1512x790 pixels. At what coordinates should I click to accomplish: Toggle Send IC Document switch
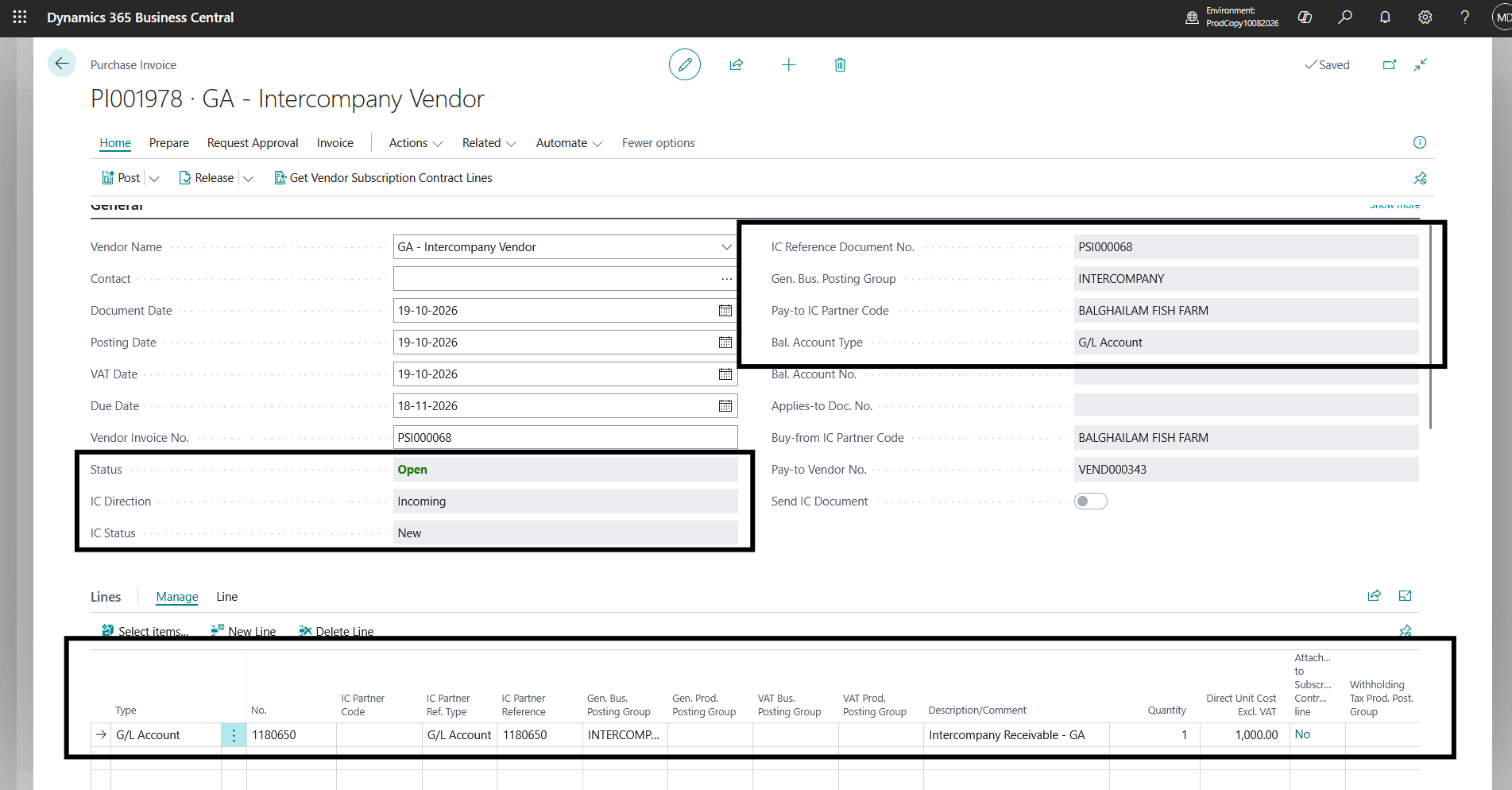click(x=1090, y=501)
